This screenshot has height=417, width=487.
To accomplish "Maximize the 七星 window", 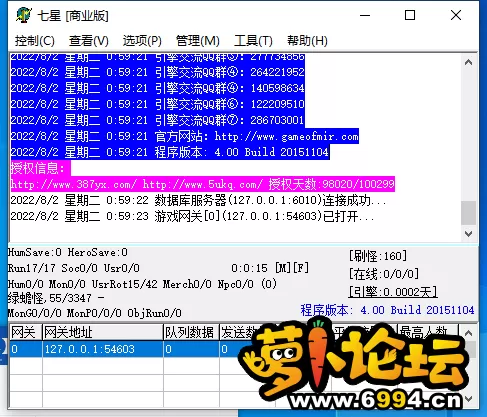I will (410, 15).
